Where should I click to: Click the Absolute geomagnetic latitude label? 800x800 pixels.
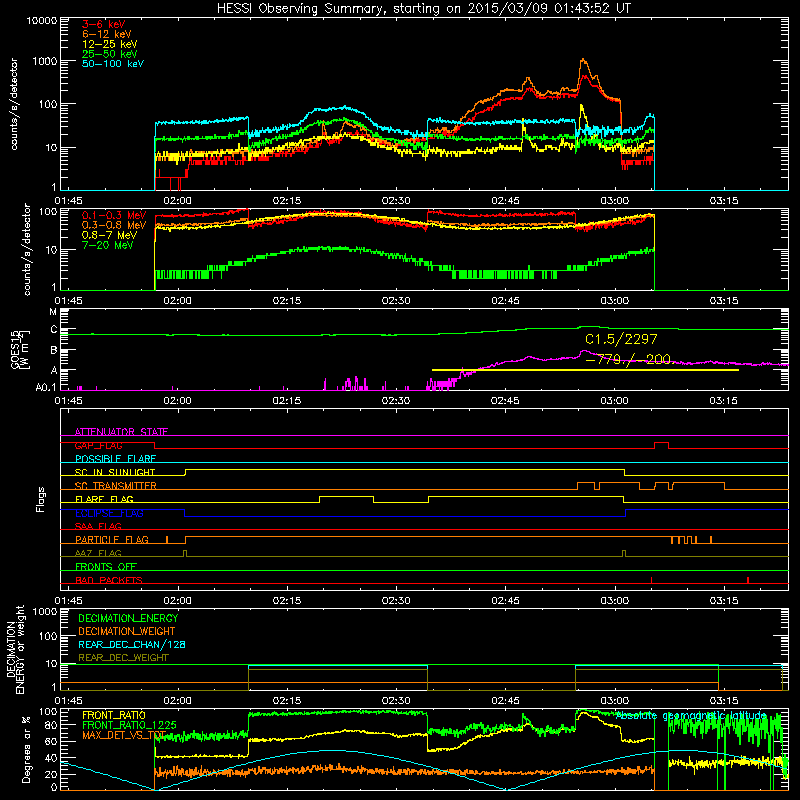691,716
